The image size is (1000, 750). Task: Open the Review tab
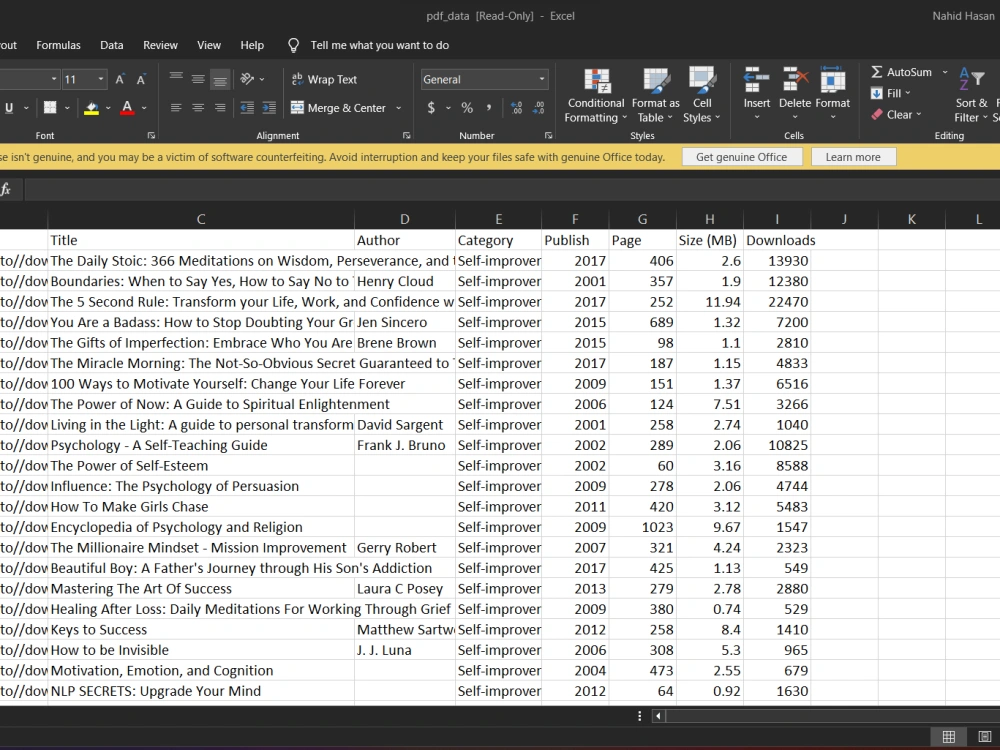pos(160,45)
